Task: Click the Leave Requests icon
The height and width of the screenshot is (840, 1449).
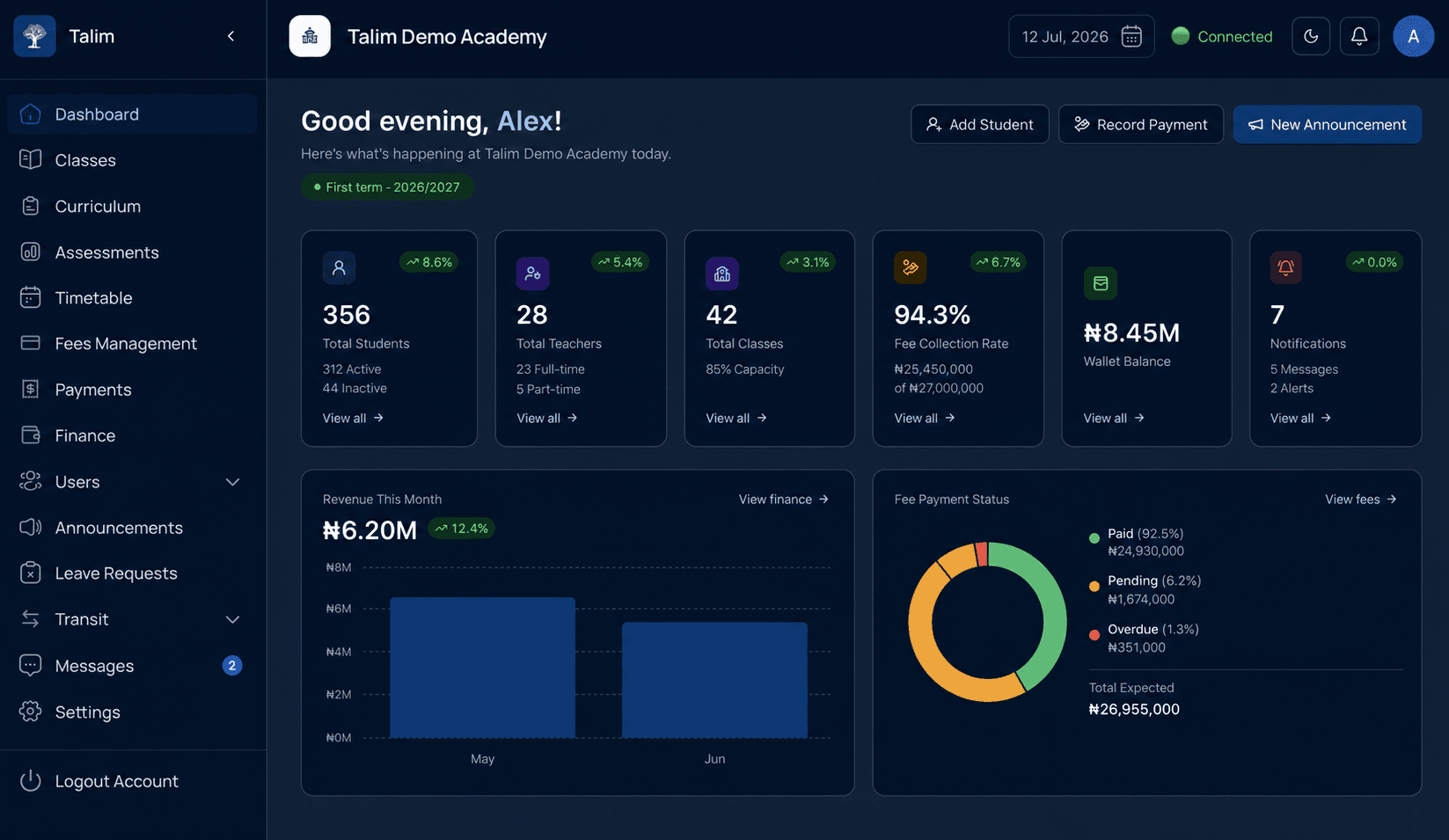Action: tap(31, 573)
